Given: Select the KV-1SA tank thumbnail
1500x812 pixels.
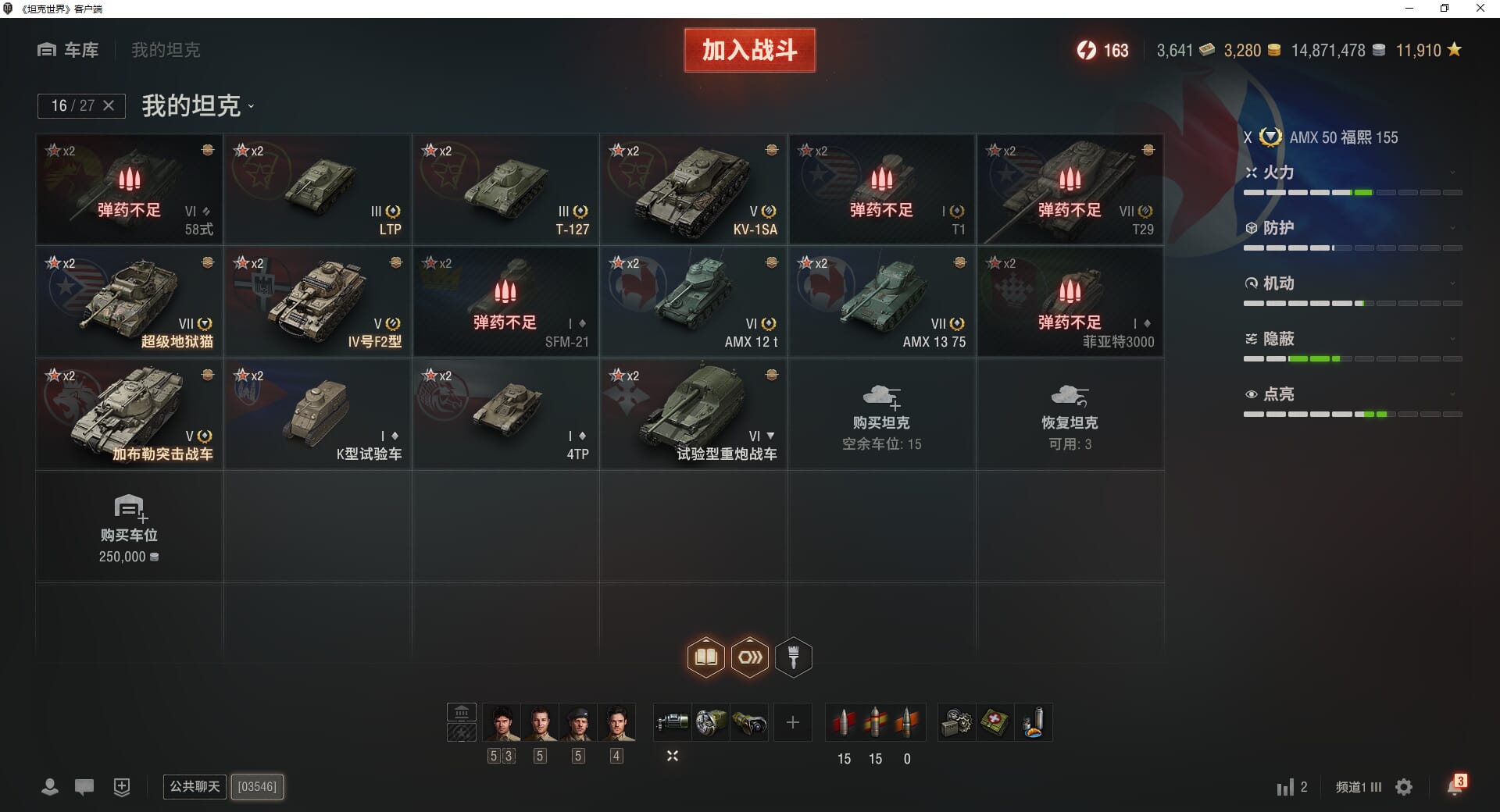Looking at the screenshot, I should (x=693, y=189).
